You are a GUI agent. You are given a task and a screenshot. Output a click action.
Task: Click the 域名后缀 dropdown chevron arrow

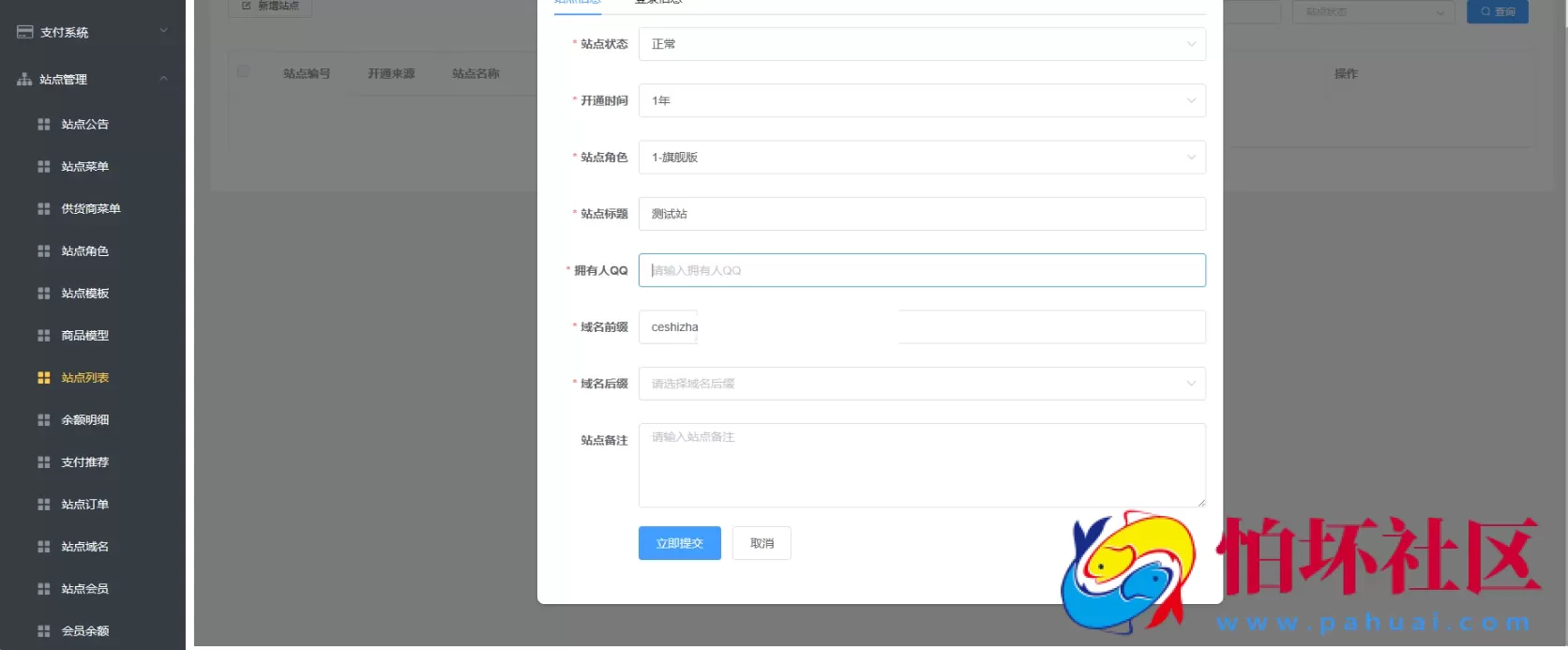pyautogui.click(x=1191, y=383)
